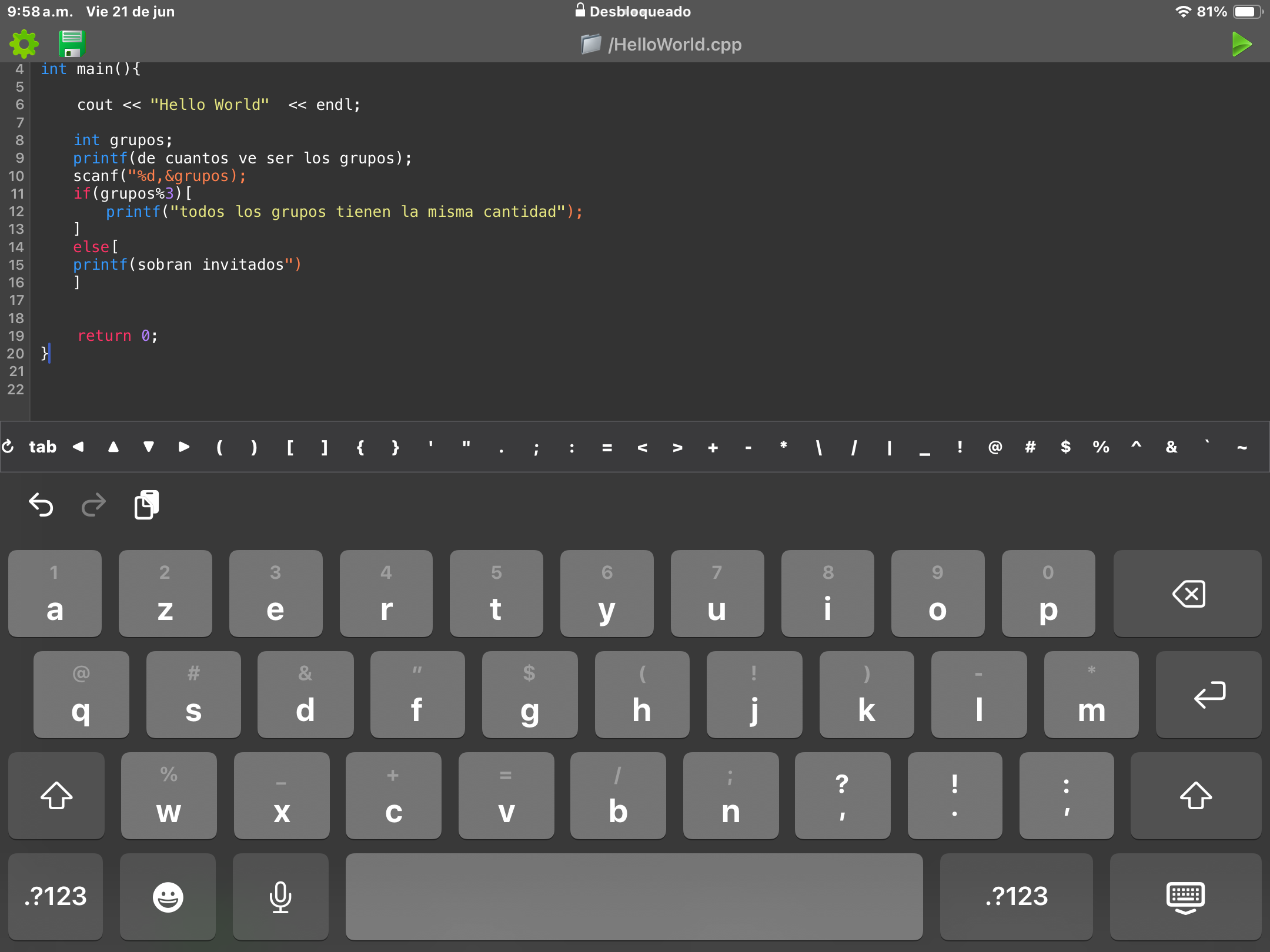Tap the clipboard paste icon
Viewport: 1270px width, 952px height.
point(146,505)
